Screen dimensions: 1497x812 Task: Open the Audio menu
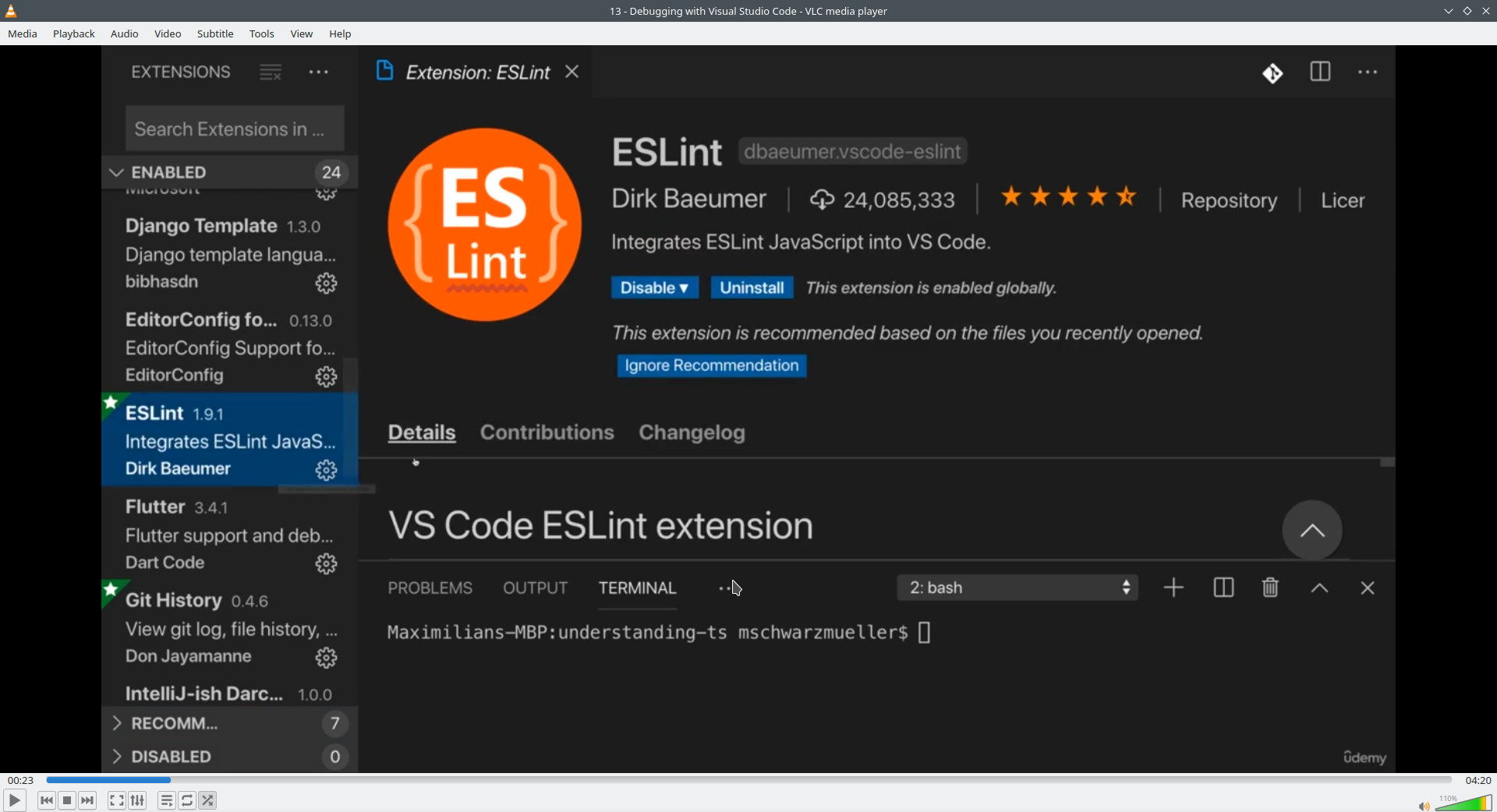click(125, 34)
